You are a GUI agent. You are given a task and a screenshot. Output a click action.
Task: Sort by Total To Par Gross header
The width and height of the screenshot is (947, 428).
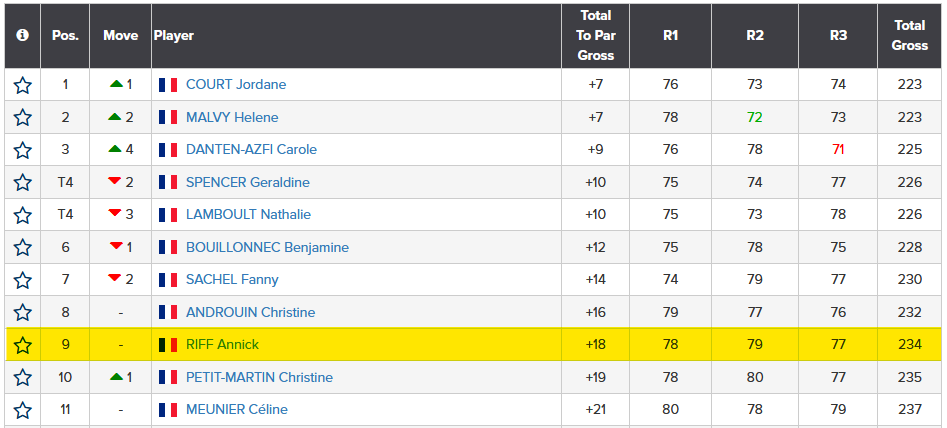point(595,36)
